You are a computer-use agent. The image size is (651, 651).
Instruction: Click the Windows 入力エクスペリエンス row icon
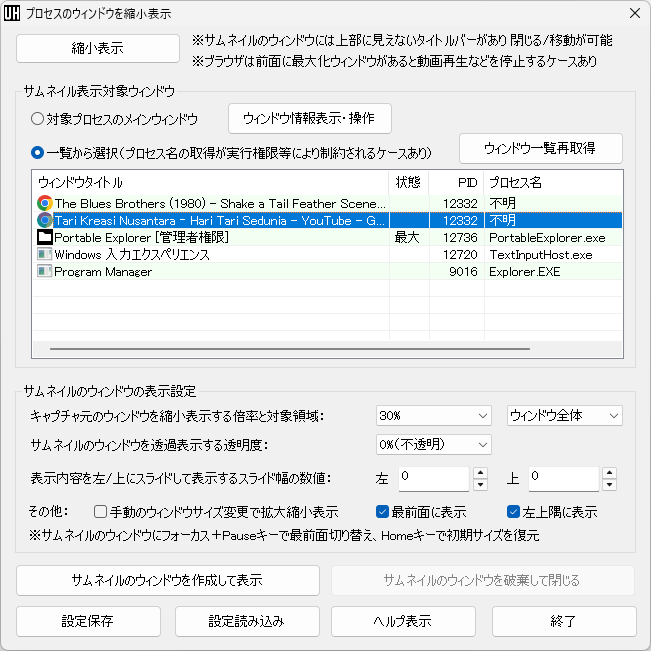click(x=44, y=255)
